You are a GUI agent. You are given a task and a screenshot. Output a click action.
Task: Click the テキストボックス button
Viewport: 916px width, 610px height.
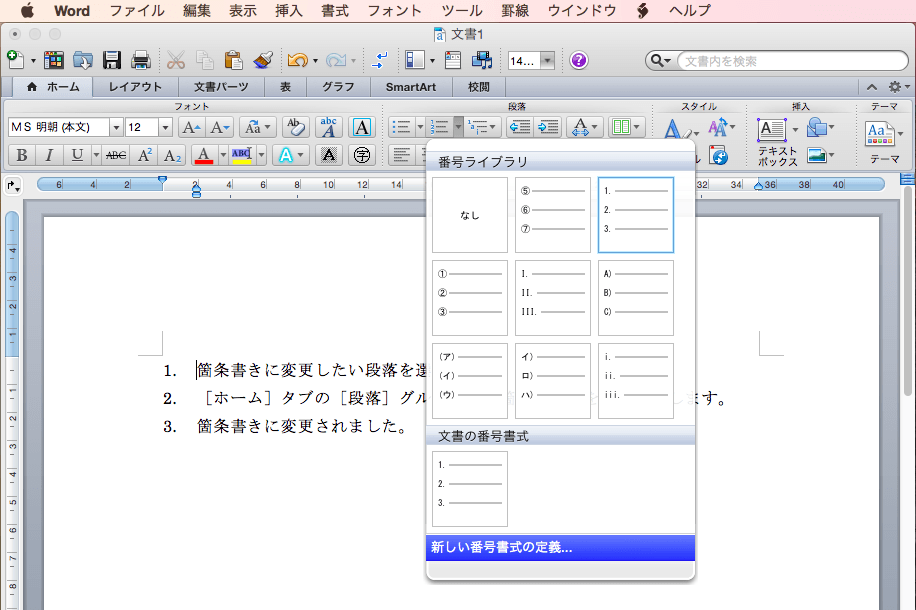[777, 143]
